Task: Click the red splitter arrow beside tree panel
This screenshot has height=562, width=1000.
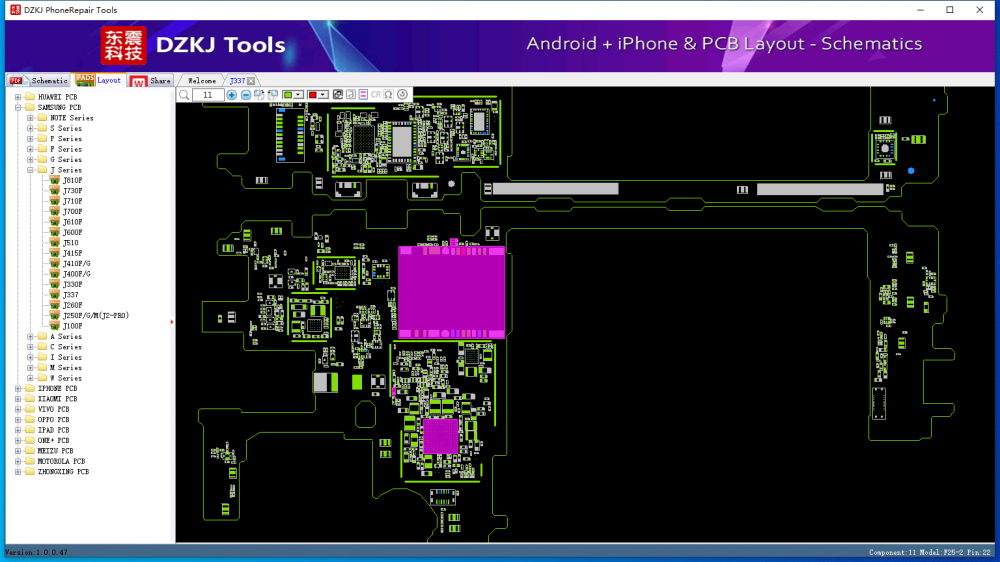Action: [172, 322]
